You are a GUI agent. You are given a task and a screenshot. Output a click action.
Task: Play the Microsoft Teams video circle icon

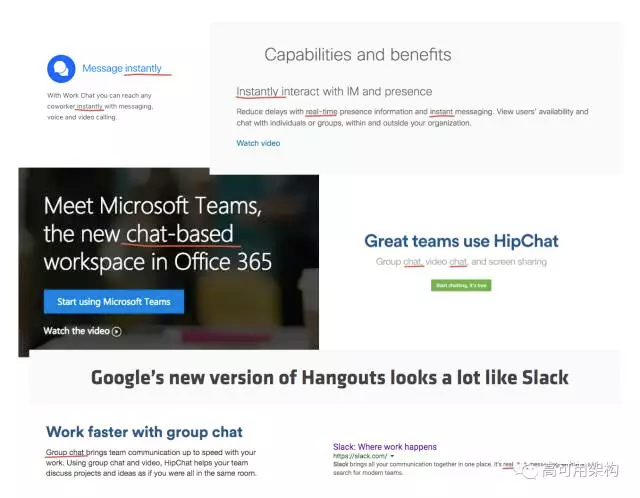tap(117, 331)
